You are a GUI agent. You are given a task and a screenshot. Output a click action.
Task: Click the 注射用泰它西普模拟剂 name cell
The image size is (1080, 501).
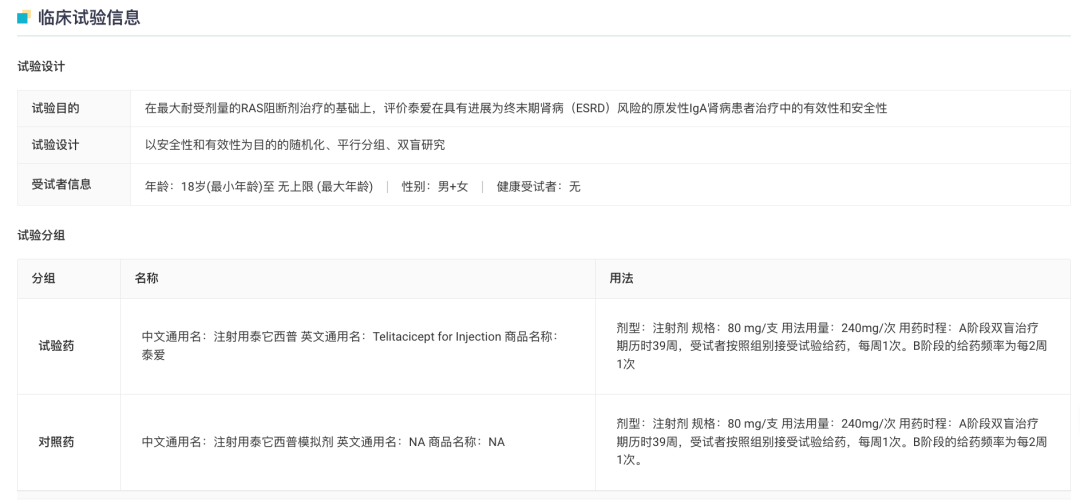point(323,441)
